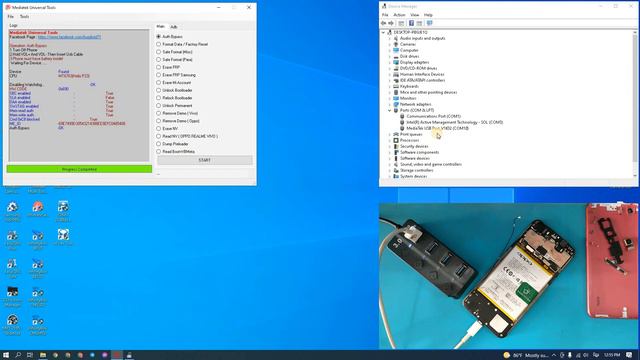Image resolution: width=640 pixels, height=360 pixels.
Task: Expand Disk drives category
Action: pyautogui.click(x=389, y=56)
